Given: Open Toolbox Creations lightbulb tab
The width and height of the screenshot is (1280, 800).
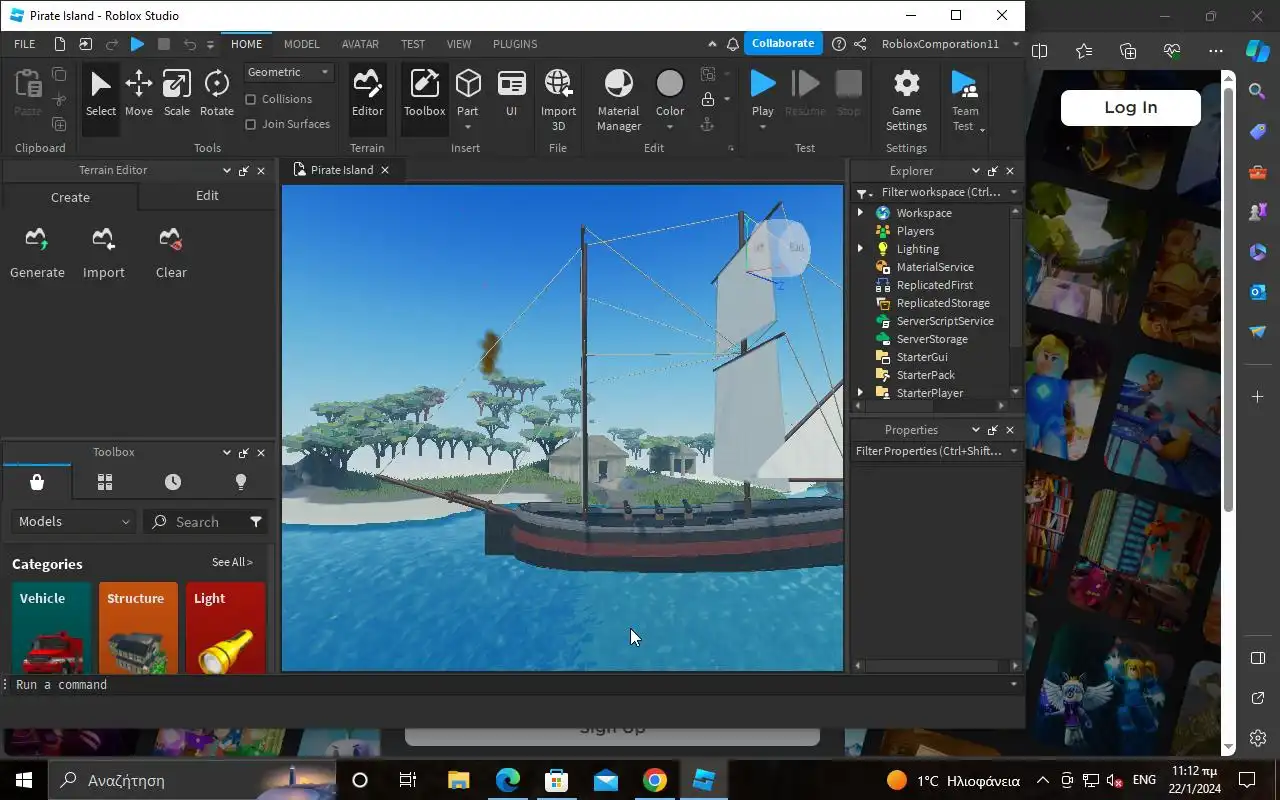Looking at the screenshot, I should point(240,482).
